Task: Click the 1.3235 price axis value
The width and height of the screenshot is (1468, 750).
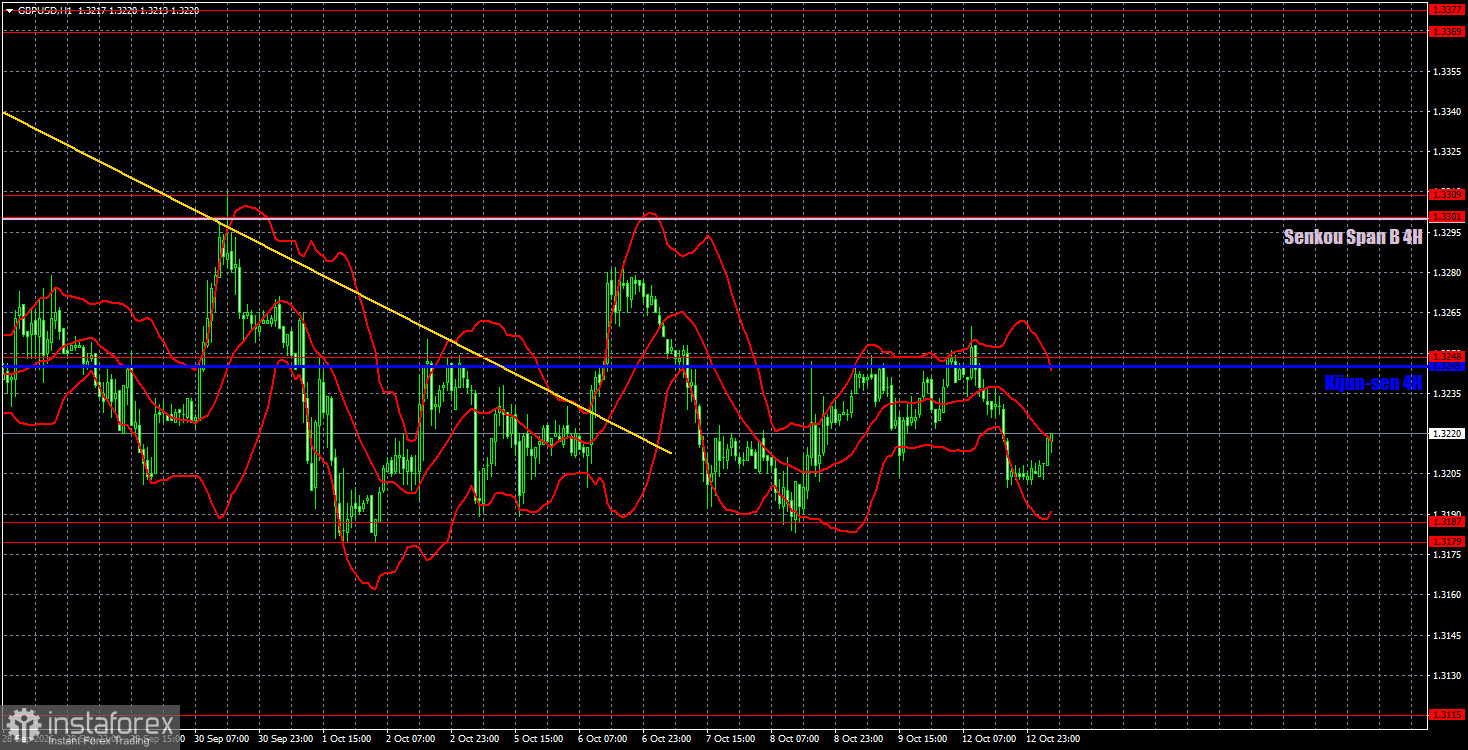Action: [x=1447, y=394]
